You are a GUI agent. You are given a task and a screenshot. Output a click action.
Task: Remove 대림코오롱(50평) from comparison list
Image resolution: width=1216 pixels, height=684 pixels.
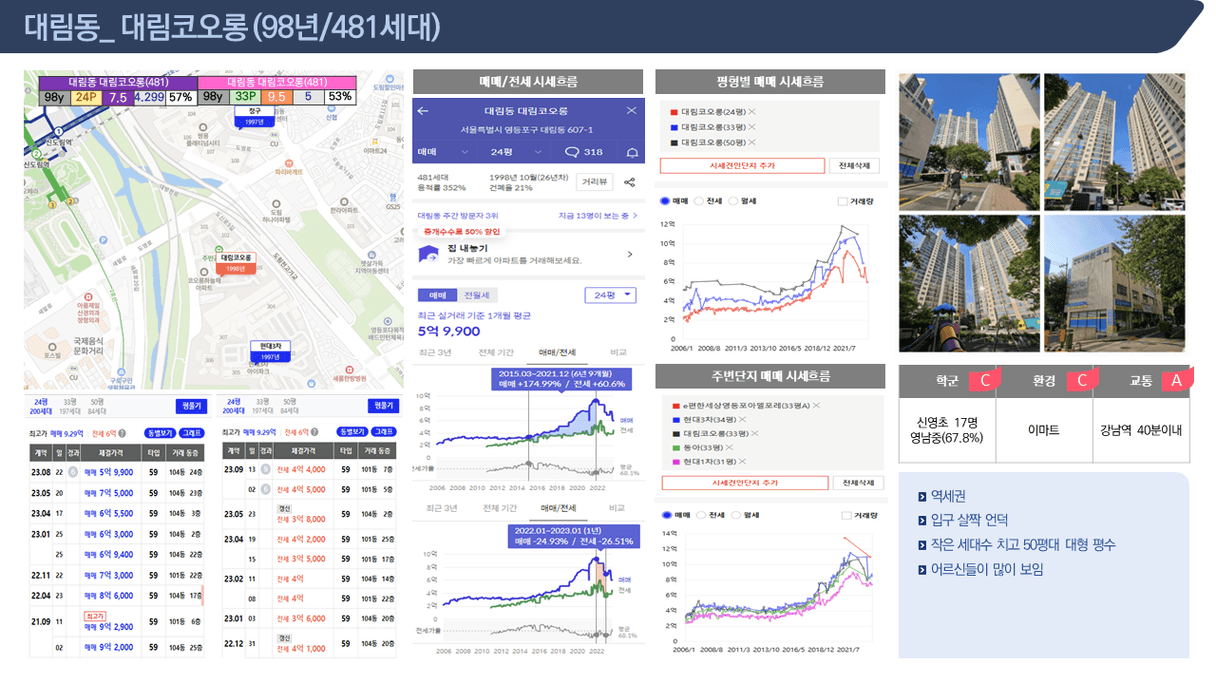(x=751, y=143)
